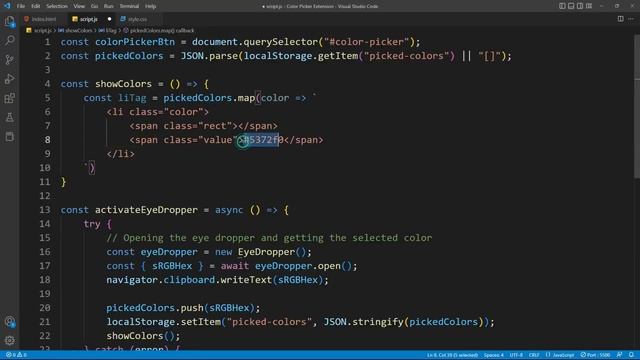640x360 pixels.
Task: Click the Ln 8, Col status item
Action: pyautogui.click(x=452, y=355)
